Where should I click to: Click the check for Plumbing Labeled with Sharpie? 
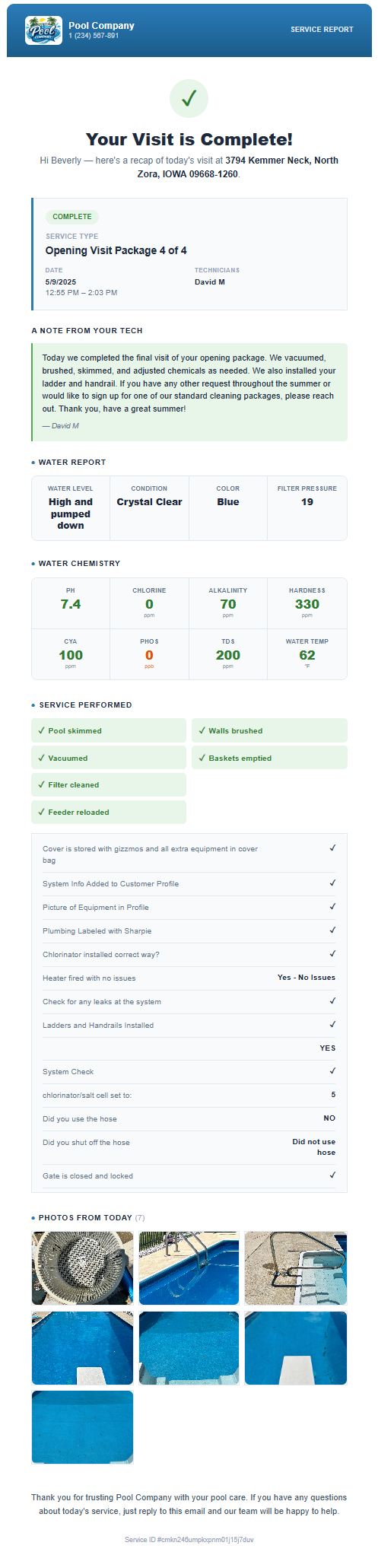(332, 930)
